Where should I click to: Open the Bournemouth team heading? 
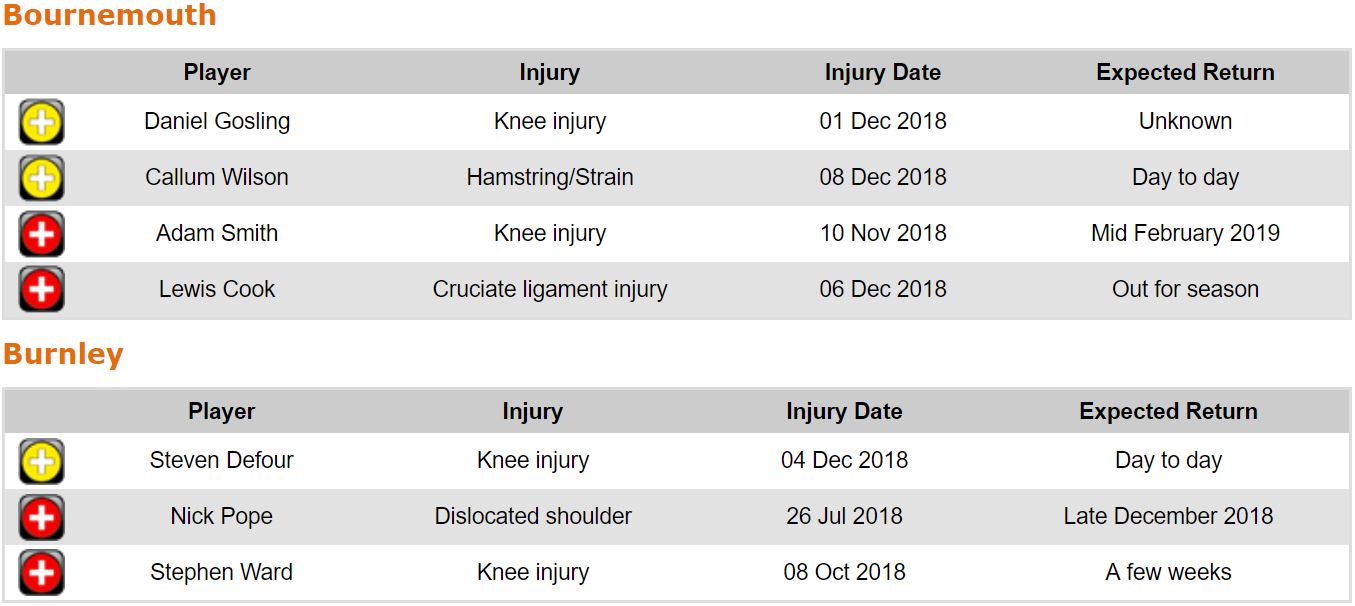coord(109,16)
